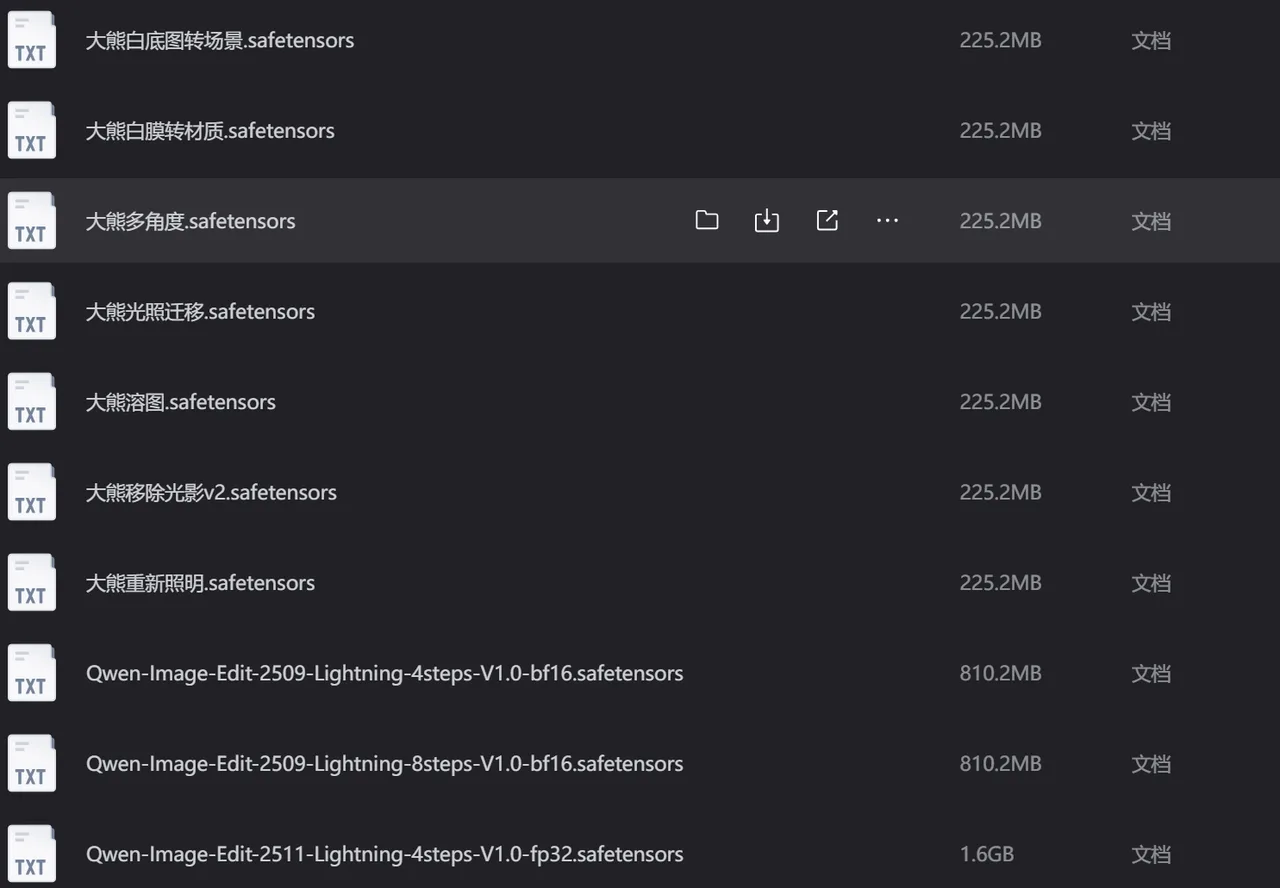Viewport: 1280px width, 888px height.
Task: Click the TXT file icon of 大熊光照迁移.safetensors
Action: click(x=32, y=312)
